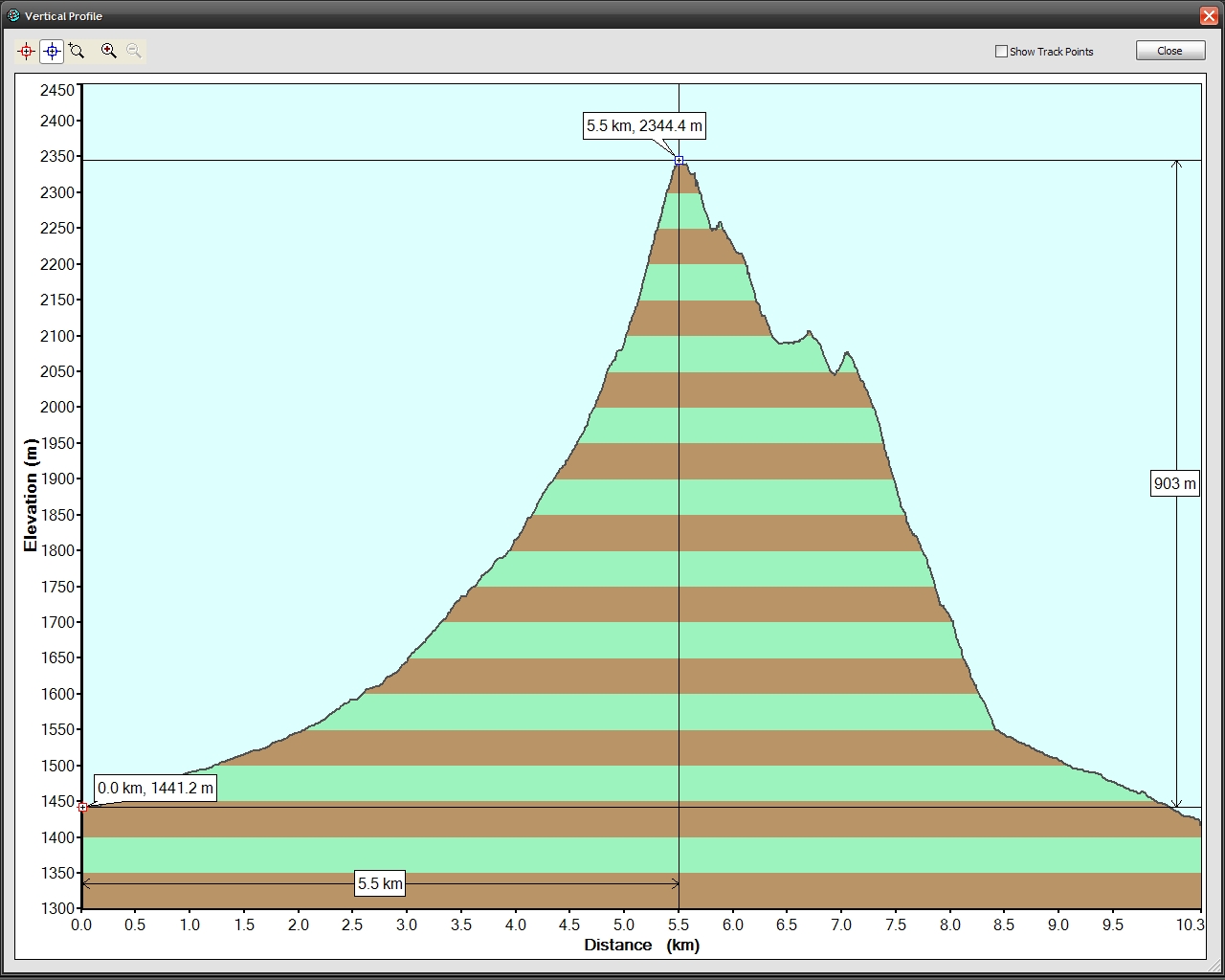Click the red start marker at 0.0 km
Screen dimensions: 1225x980
coord(82,807)
